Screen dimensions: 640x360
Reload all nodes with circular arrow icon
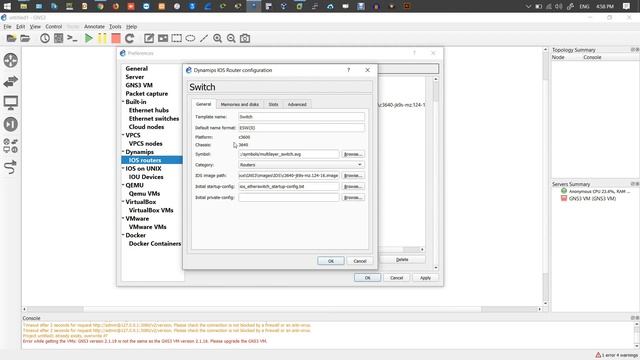129,38
